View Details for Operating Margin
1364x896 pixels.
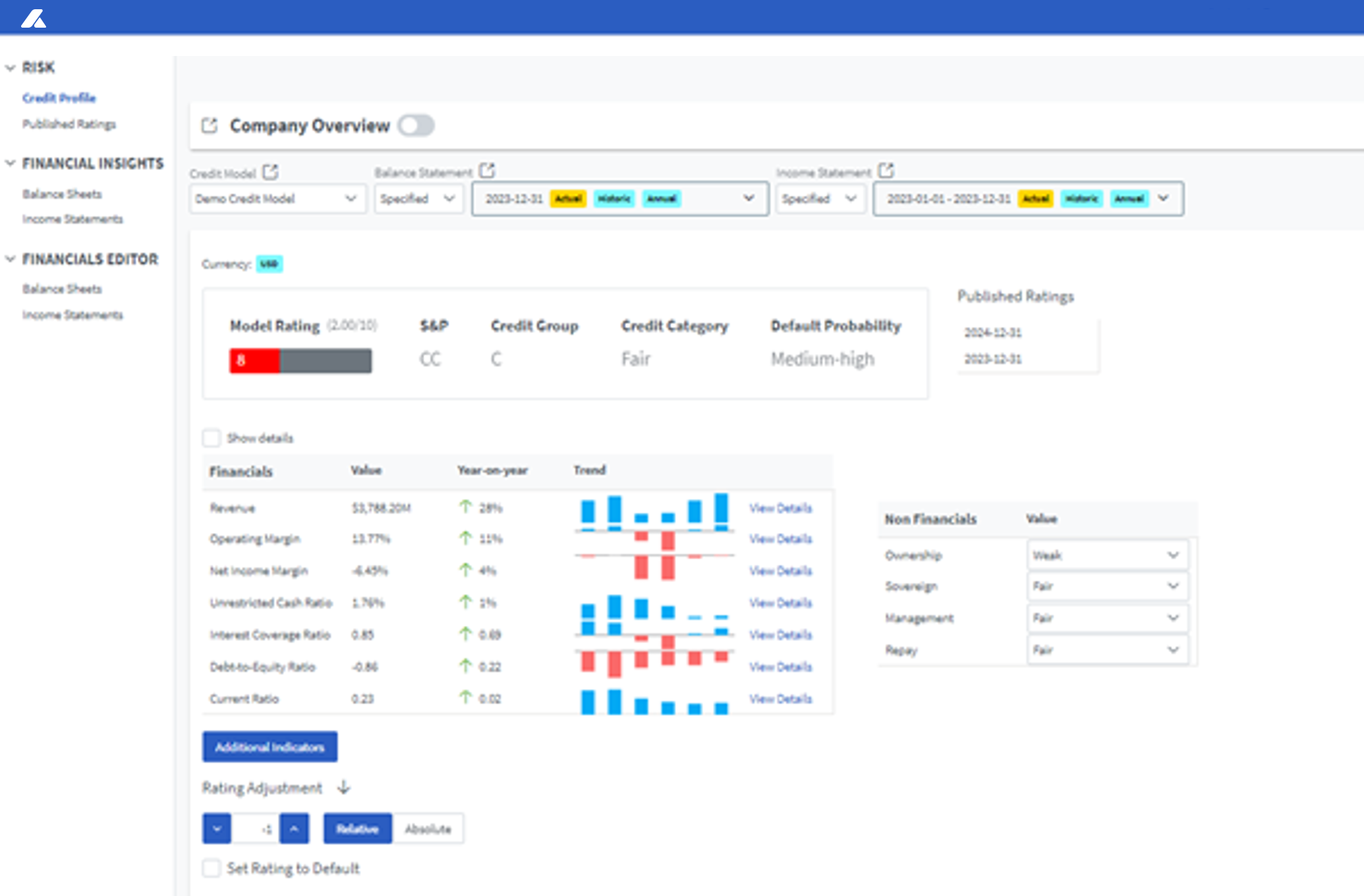[x=780, y=539]
